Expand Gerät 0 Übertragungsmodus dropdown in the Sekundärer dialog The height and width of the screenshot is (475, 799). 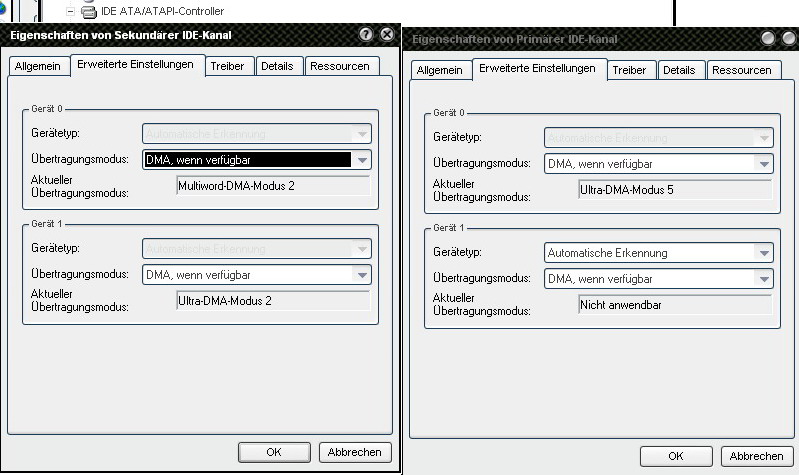pyautogui.click(x=361, y=159)
